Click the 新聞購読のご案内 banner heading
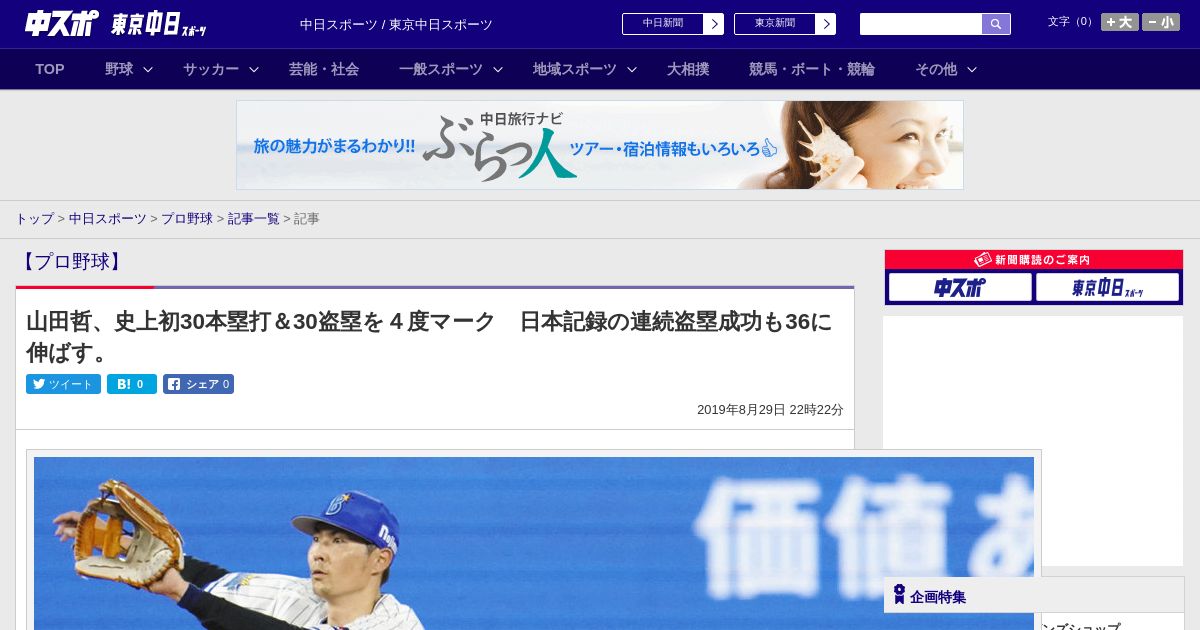 pos(1034,259)
